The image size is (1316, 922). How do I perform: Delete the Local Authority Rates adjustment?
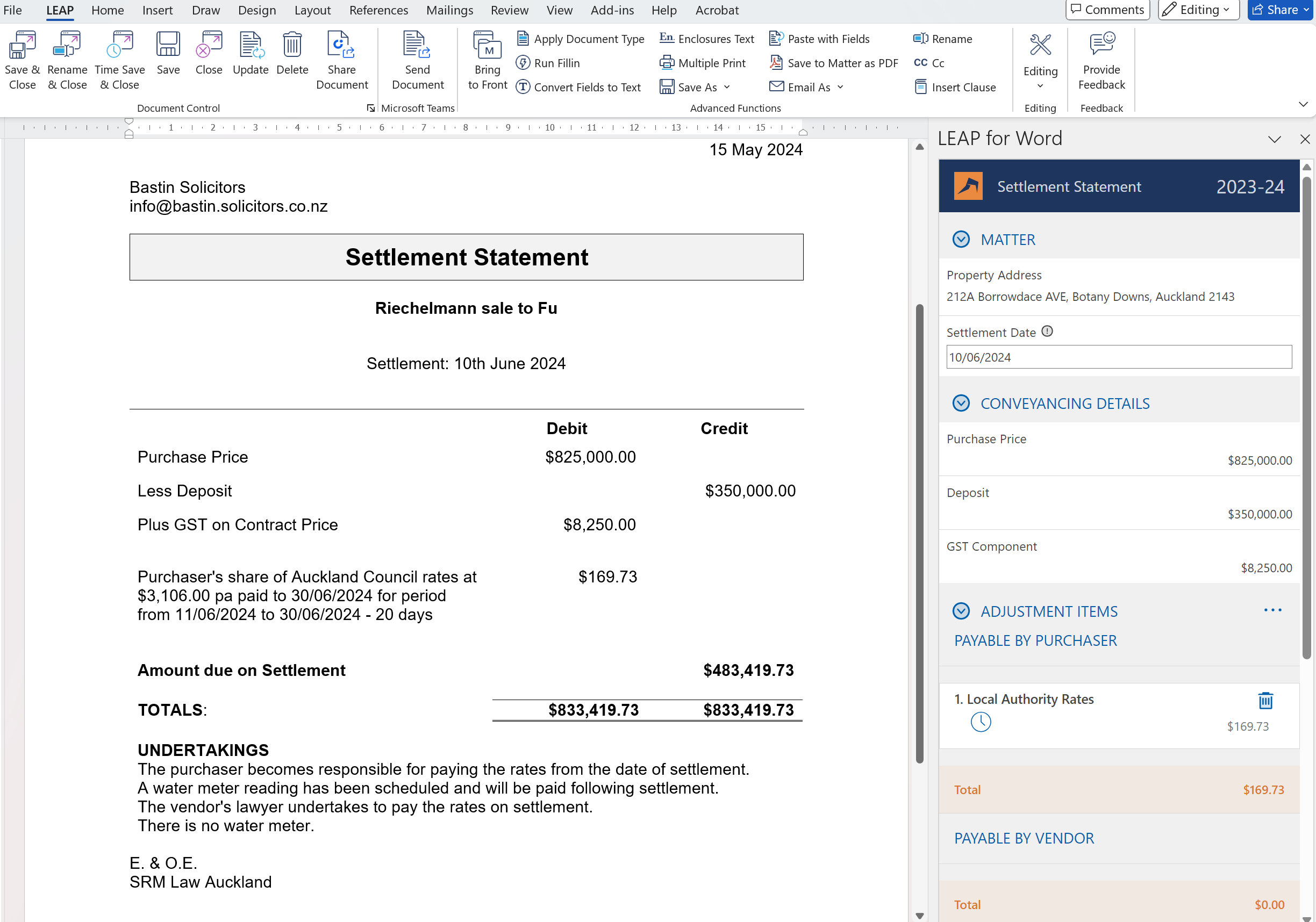tap(1266, 700)
